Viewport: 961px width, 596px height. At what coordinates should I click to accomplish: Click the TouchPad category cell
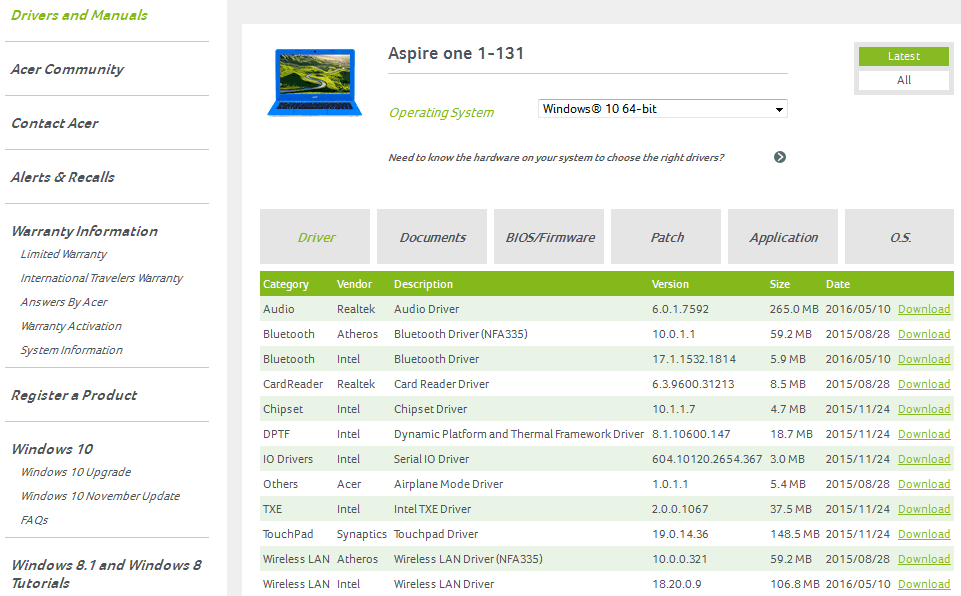[288, 534]
